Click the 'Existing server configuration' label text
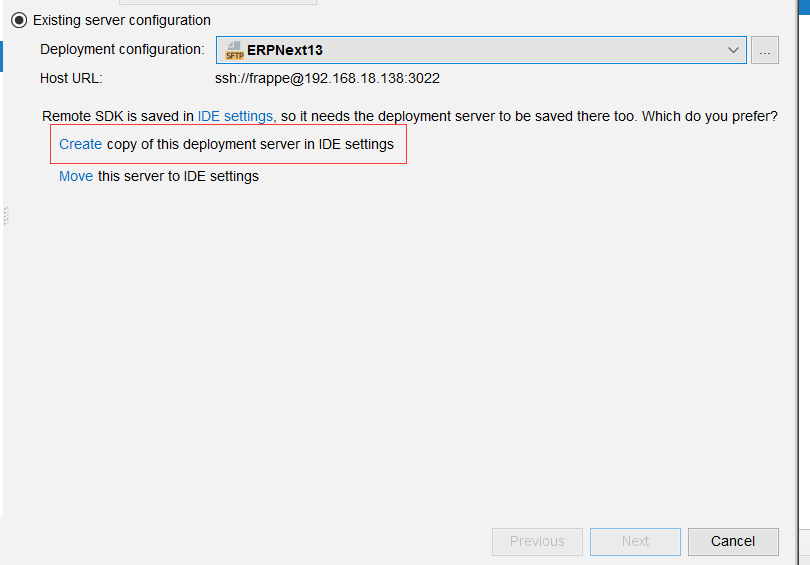This screenshot has width=810, height=565. tap(122, 20)
